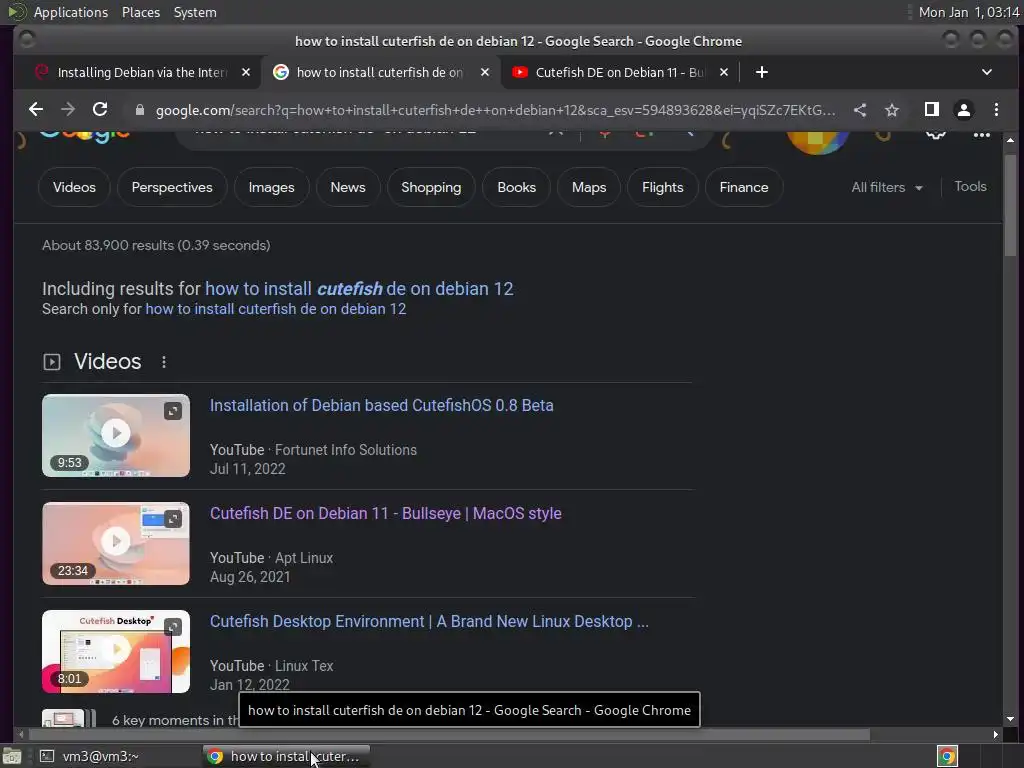1024x768 pixels.
Task: Open the Applications menu
Action: (71, 12)
